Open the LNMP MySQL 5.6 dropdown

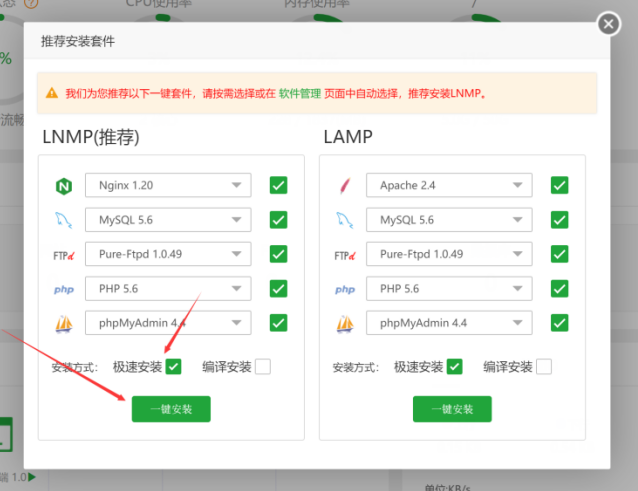coord(168,220)
